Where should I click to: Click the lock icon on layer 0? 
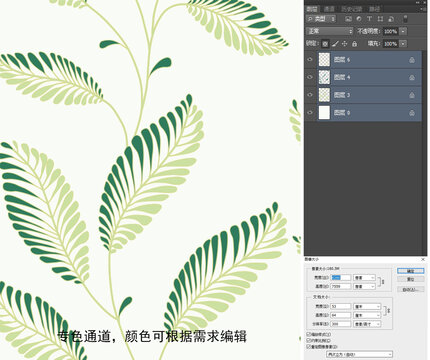click(412, 113)
